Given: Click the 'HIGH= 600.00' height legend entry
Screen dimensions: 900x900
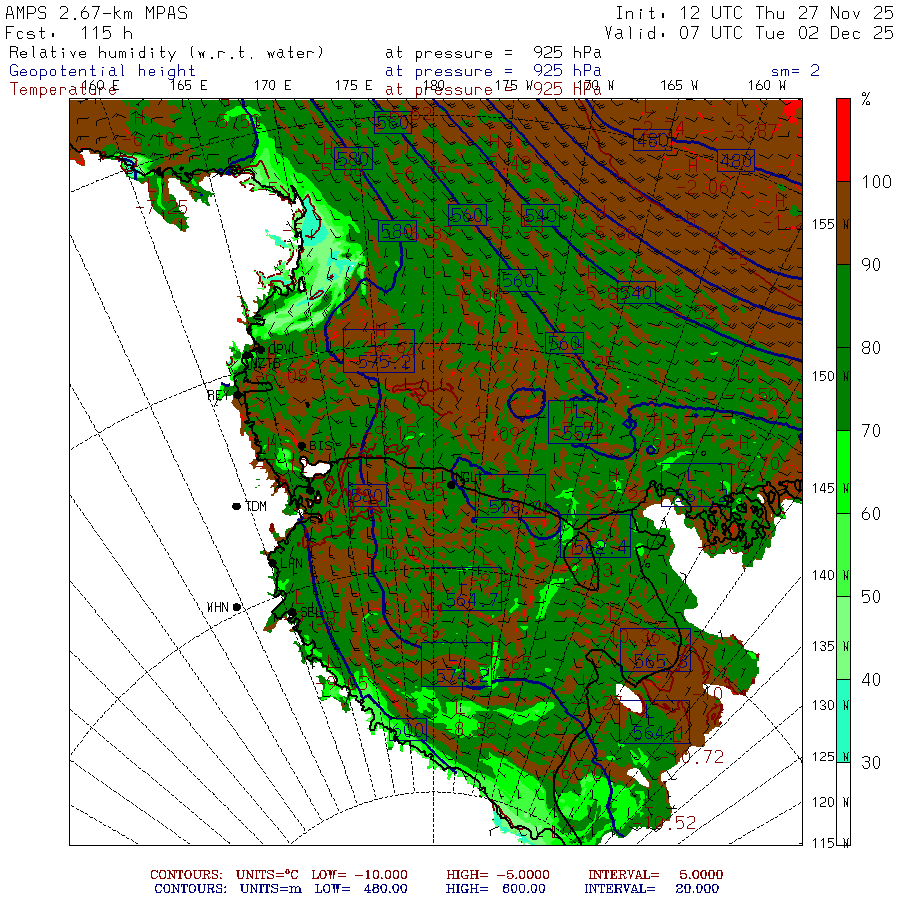Looking at the screenshot, I should tap(496, 889).
